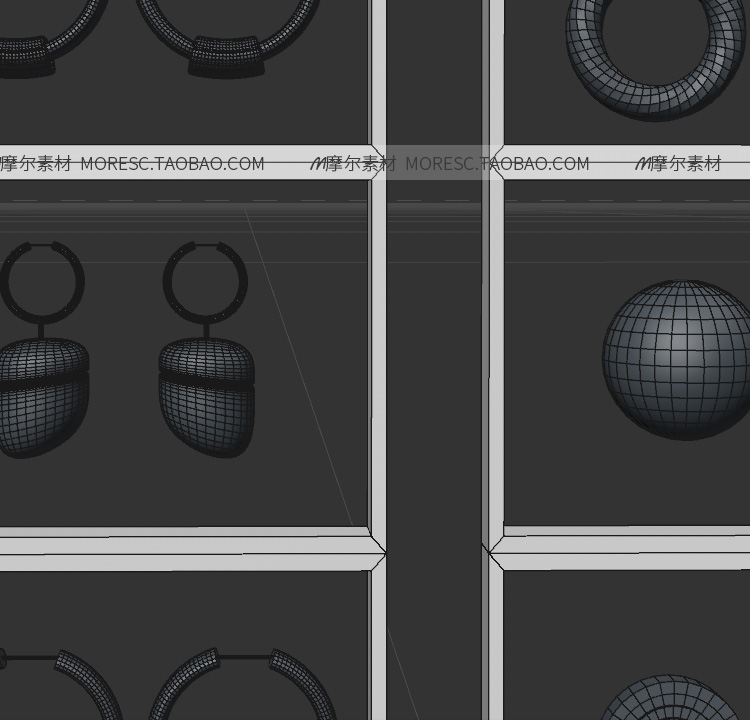Choose the top hoop earring with cylindrical bead

(227, 38)
